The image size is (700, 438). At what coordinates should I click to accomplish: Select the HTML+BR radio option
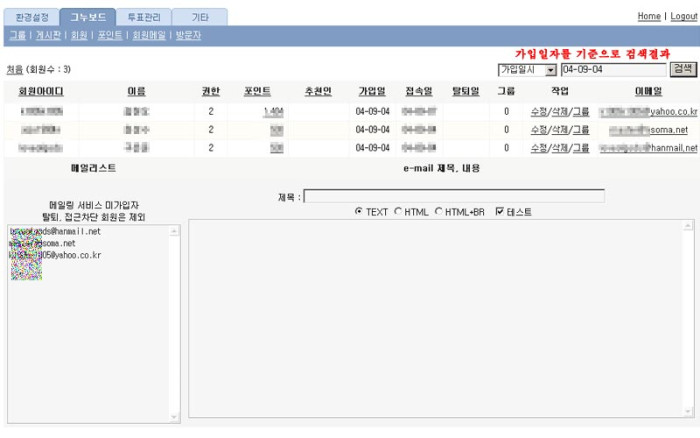tap(439, 212)
